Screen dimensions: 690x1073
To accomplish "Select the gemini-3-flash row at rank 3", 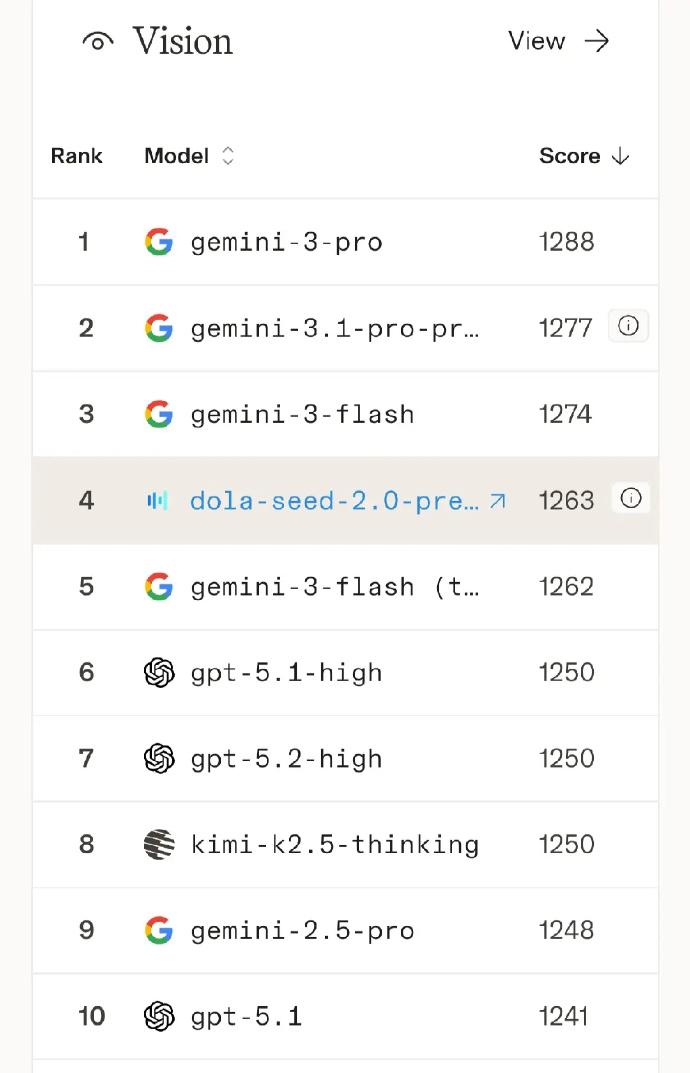I will (x=302, y=414).
